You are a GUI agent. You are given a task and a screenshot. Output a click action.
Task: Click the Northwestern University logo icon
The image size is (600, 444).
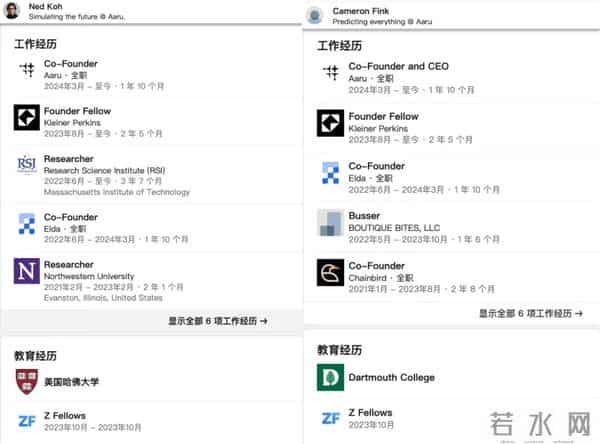[27, 271]
